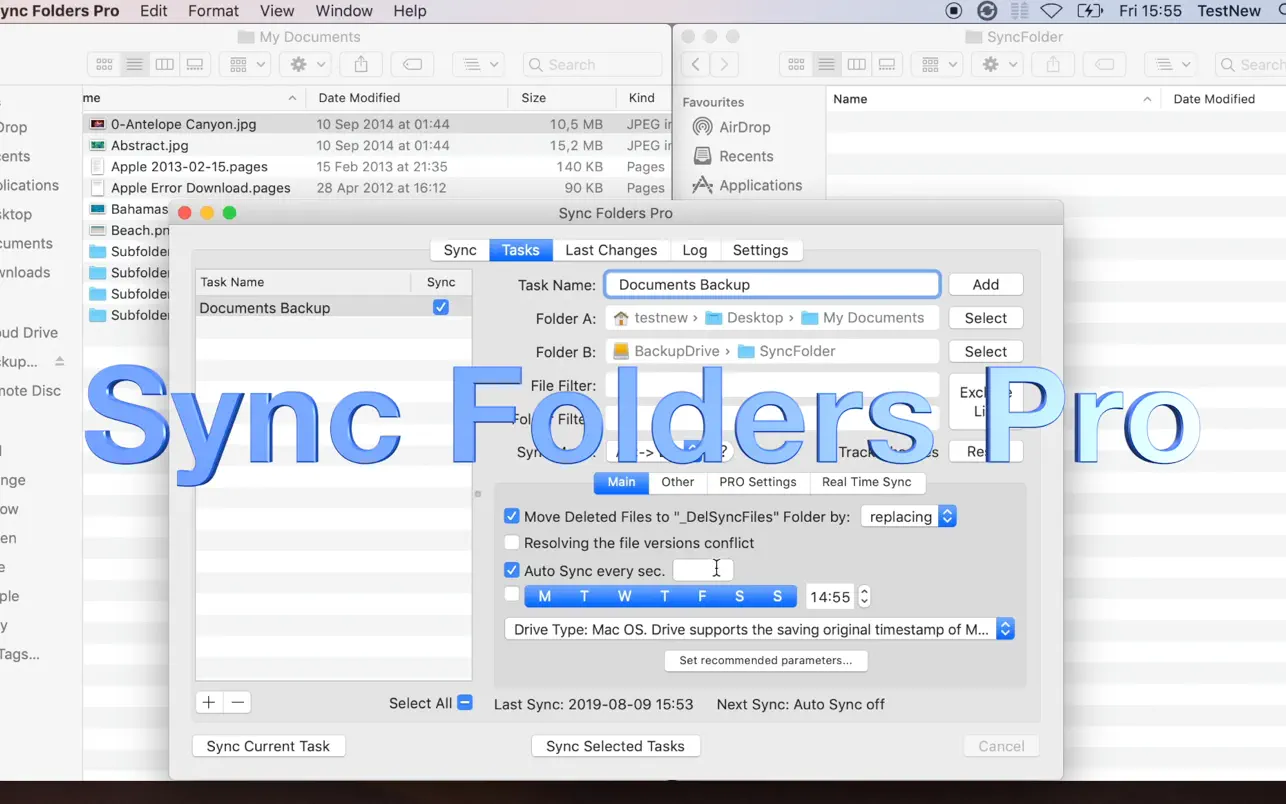
Task: Open the action gear dropdown in My Documents
Action: click(x=306, y=64)
